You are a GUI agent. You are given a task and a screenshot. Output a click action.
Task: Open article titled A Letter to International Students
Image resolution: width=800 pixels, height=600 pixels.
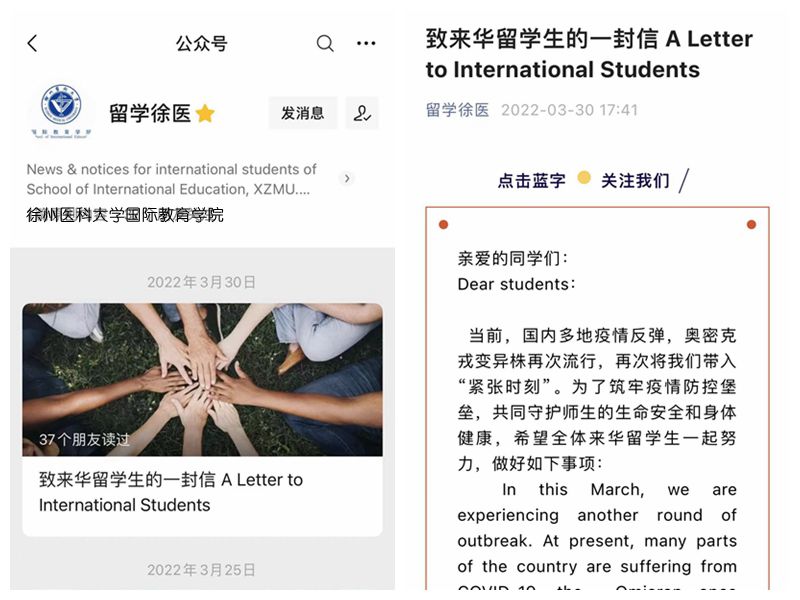click(x=171, y=492)
